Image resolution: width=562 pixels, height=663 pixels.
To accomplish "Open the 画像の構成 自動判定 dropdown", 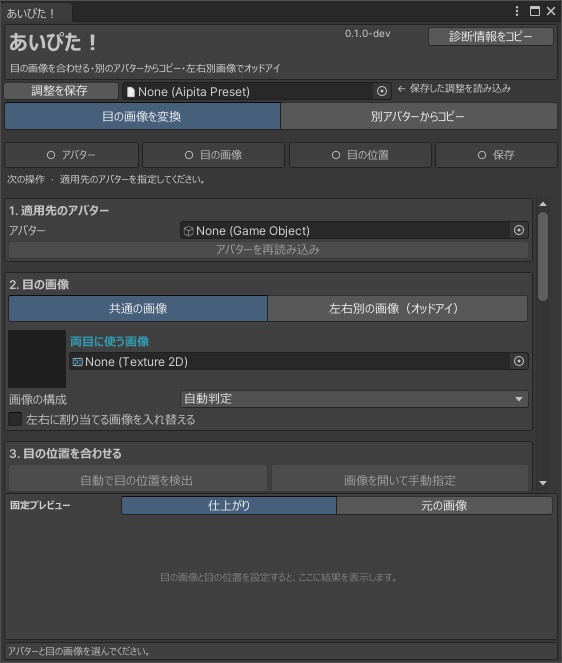I will coord(354,399).
